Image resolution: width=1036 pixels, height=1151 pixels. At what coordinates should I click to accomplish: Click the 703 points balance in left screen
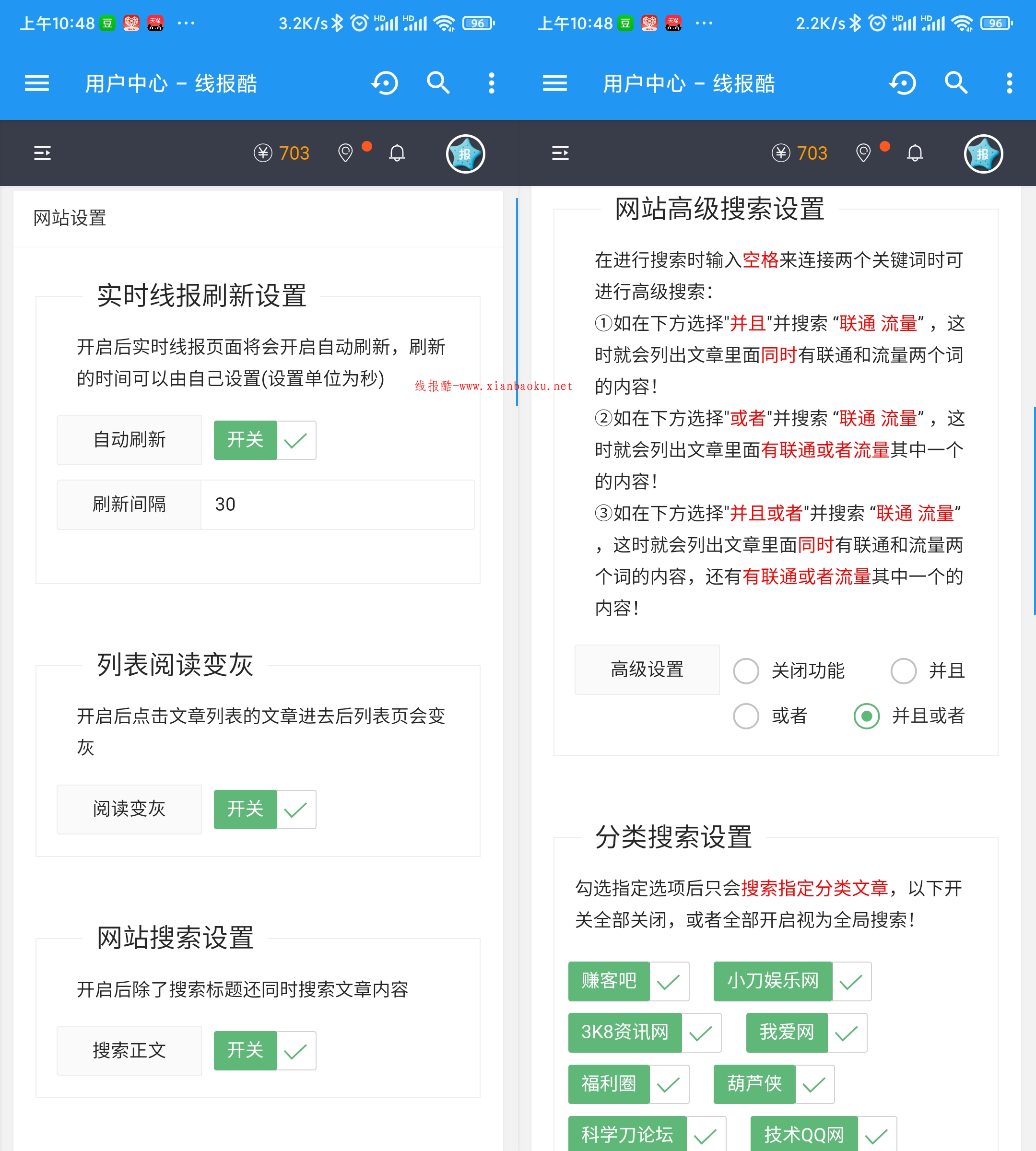(x=294, y=153)
